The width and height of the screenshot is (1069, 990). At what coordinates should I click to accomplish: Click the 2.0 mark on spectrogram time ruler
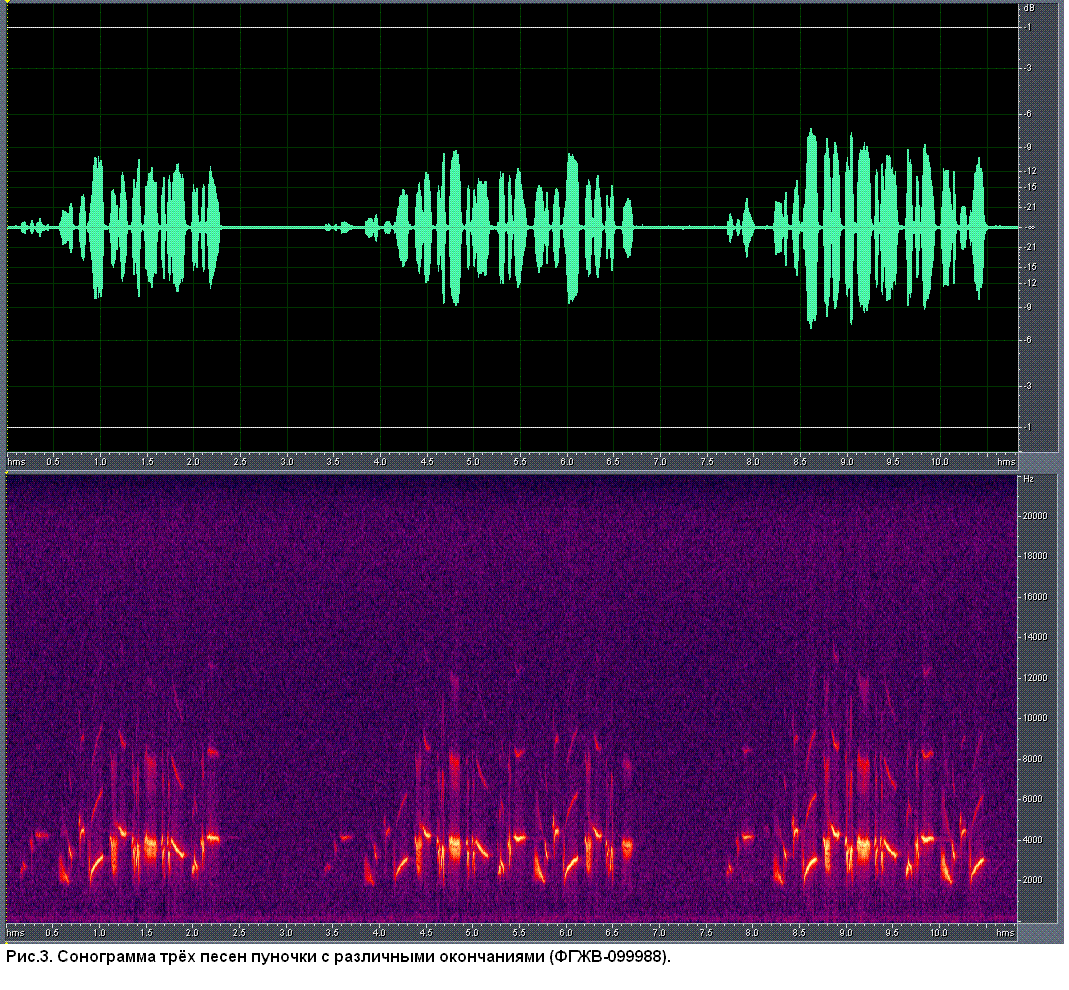click(192, 935)
